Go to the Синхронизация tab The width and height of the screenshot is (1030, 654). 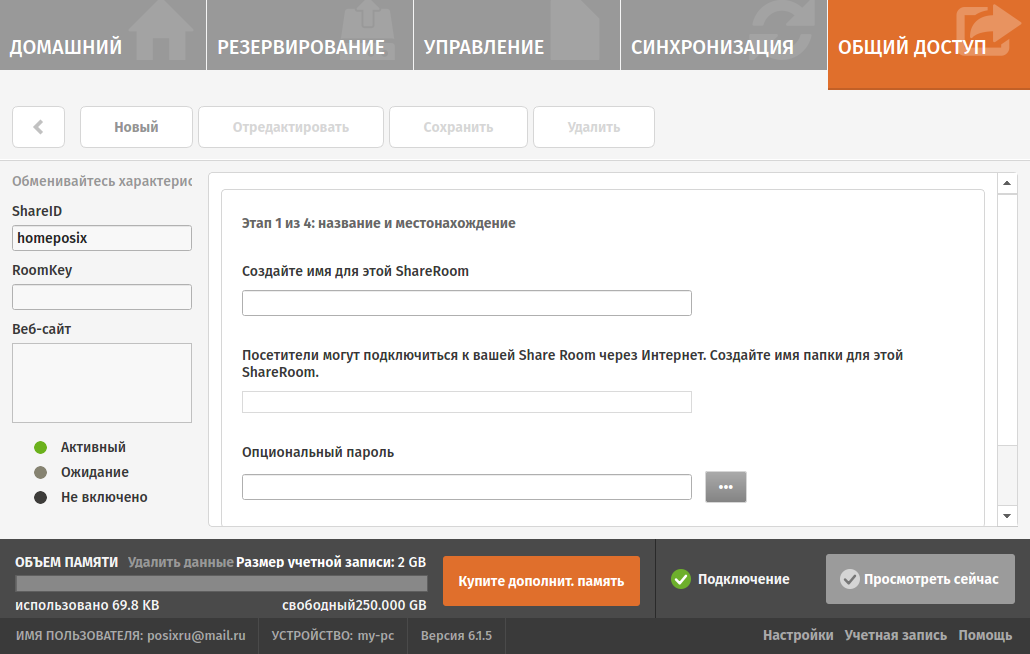(724, 35)
